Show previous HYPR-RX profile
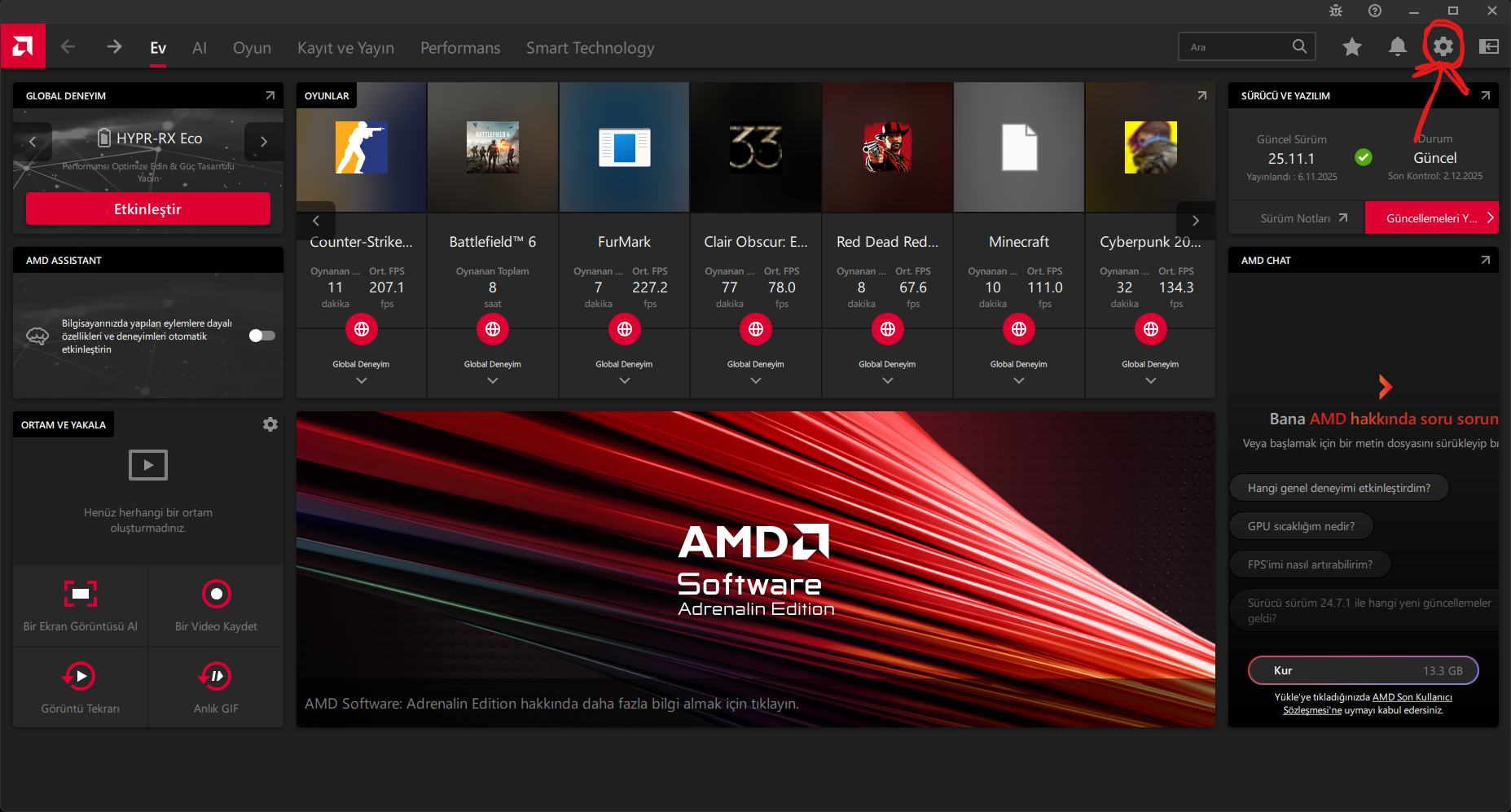This screenshot has width=1511, height=812. [x=33, y=142]
